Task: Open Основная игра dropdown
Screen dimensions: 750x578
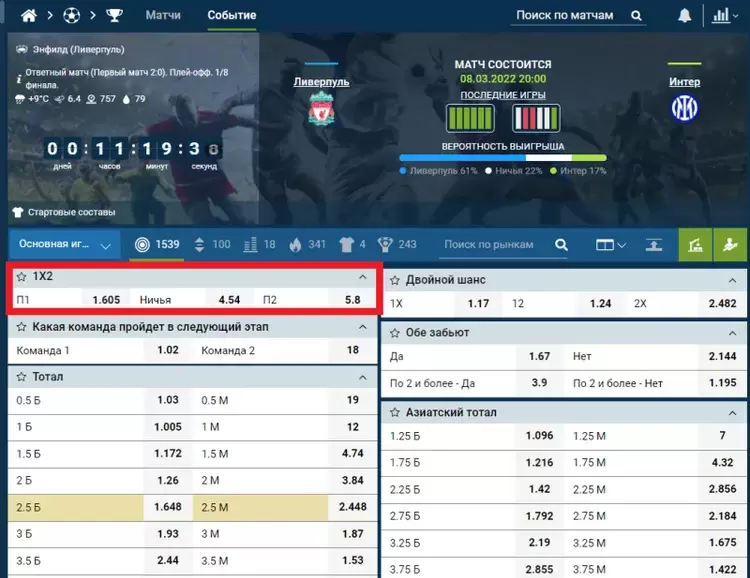Action: [x=65, y=245]
